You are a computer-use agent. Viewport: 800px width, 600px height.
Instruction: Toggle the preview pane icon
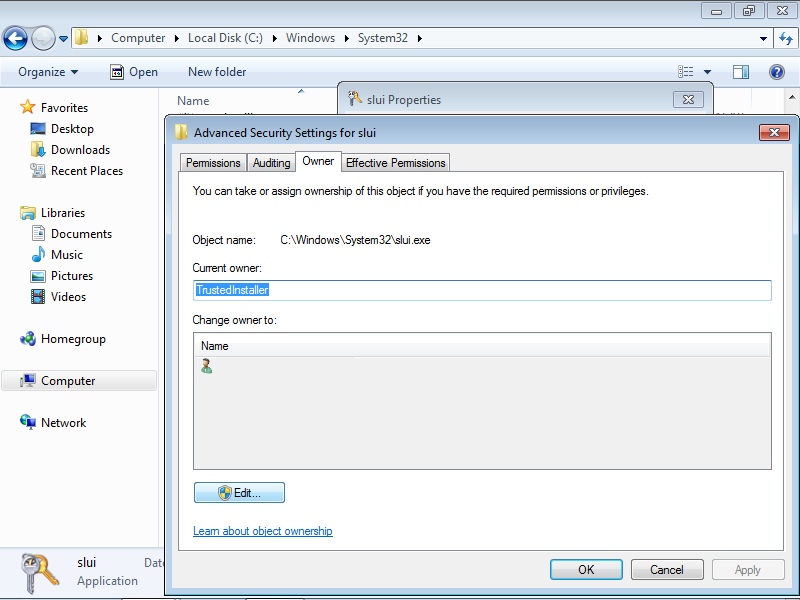click(741, 72)
